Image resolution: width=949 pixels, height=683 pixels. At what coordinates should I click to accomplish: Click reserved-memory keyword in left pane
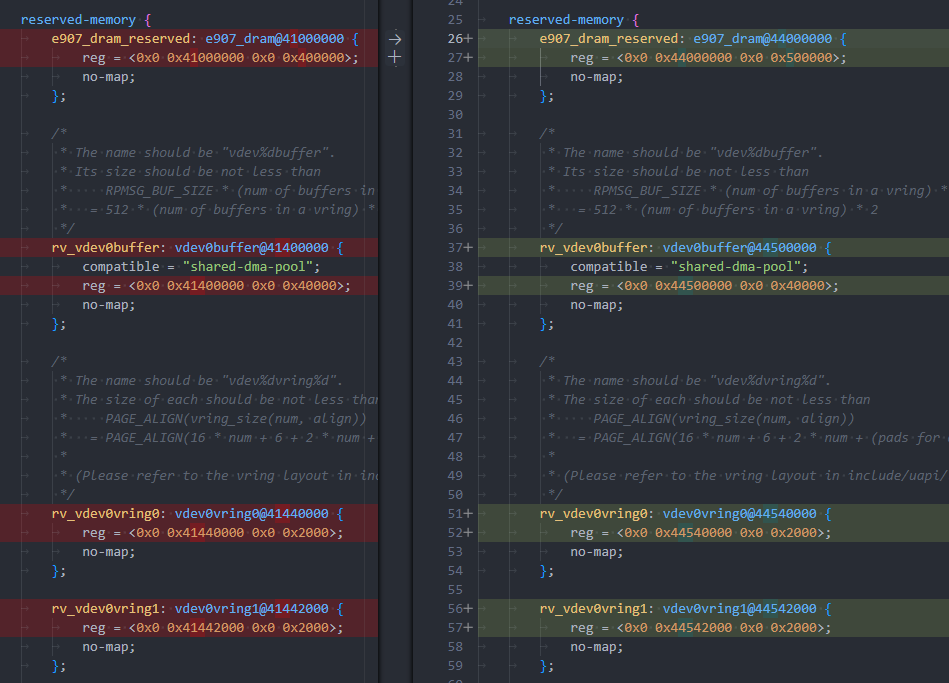pos(79,20)
